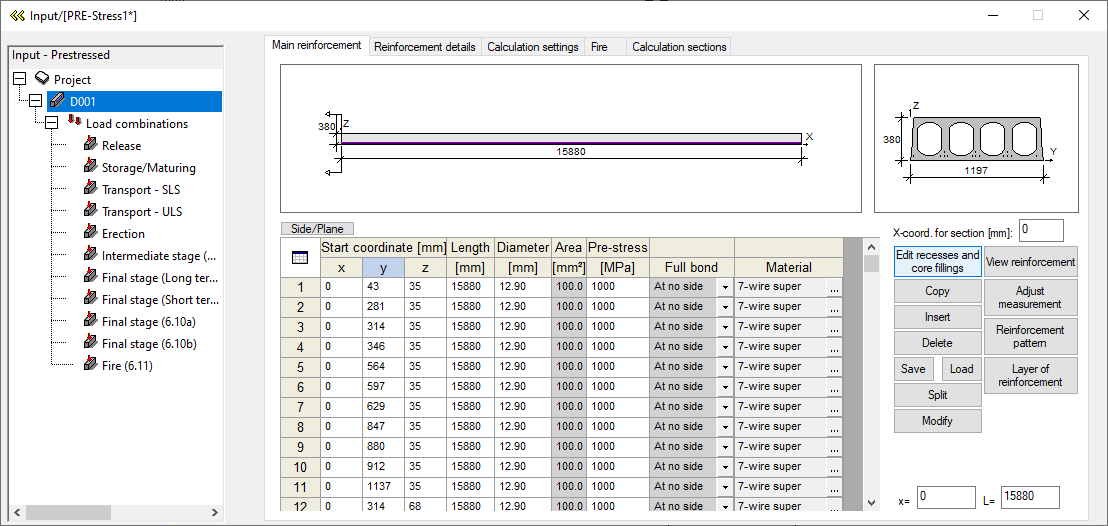Switch to the Calculation sections tab
This screenshot has height=526, width=1108.
679,47
